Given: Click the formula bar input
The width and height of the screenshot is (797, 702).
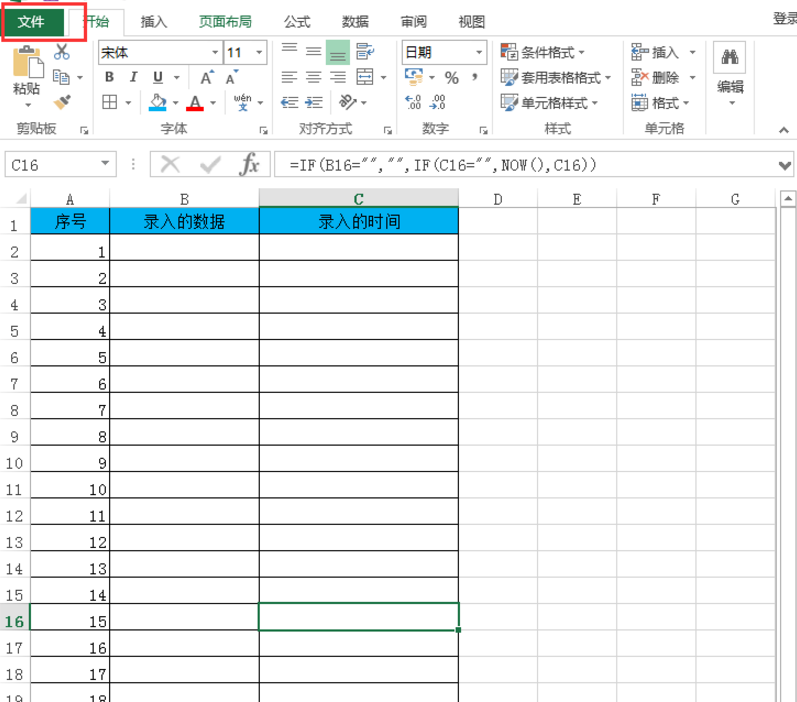Looking at the screenshot, I should 525,165.
